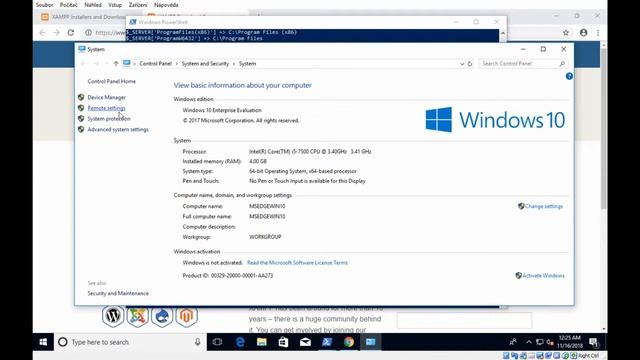The width and height of the screenshot is (640, 360).
Task: Open Microsoft Store from the taskbar
Action: [x=283, y=342]
